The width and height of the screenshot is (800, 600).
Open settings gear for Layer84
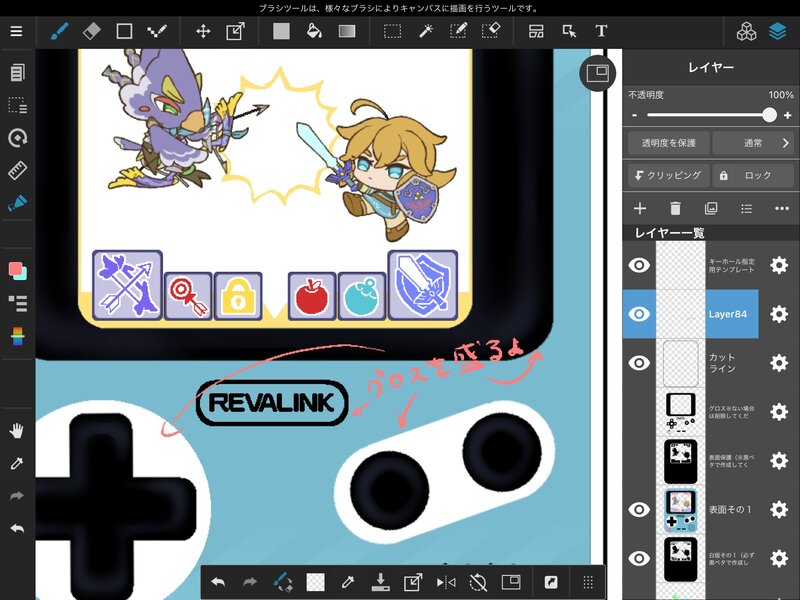779,314
